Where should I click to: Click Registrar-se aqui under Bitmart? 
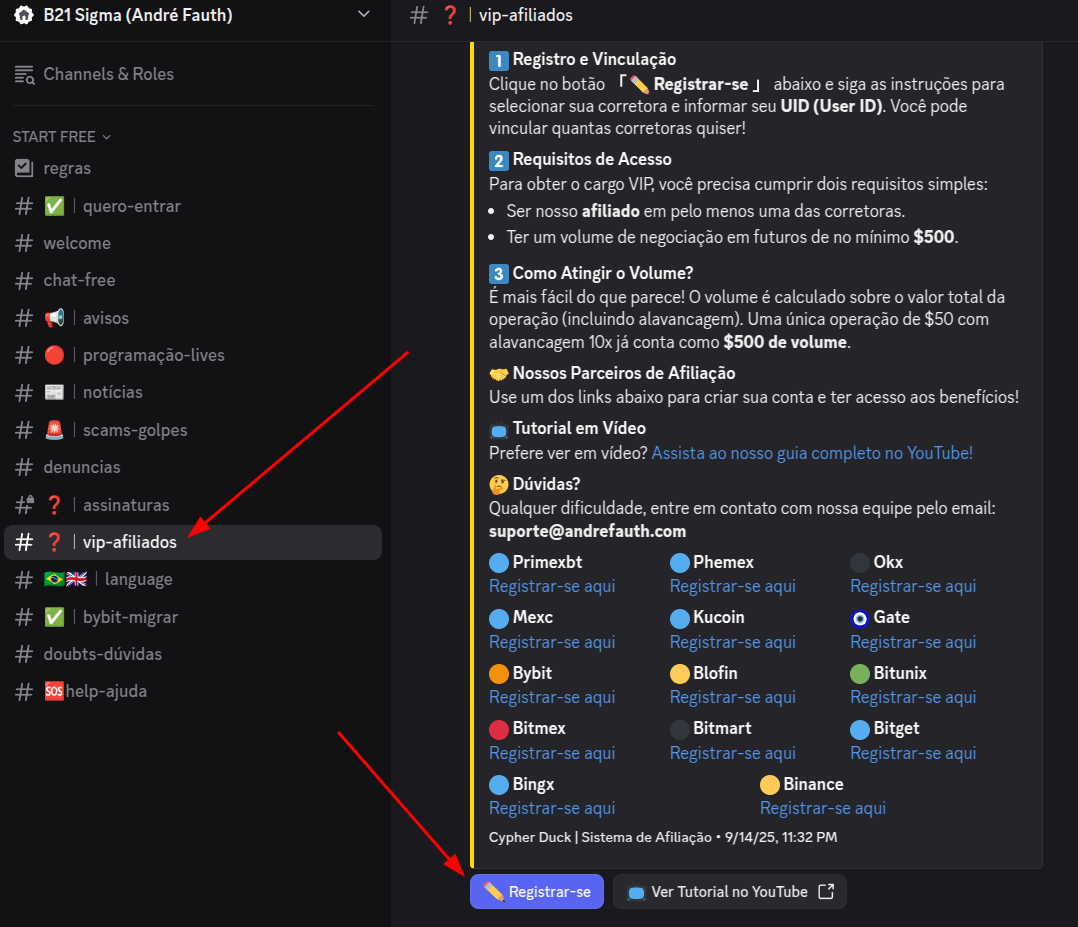[733, 753]
